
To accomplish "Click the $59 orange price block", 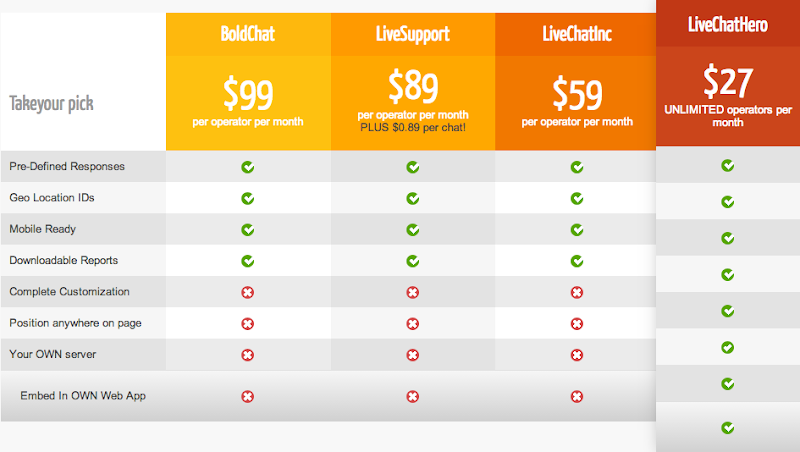I will (x=577, y=93).
